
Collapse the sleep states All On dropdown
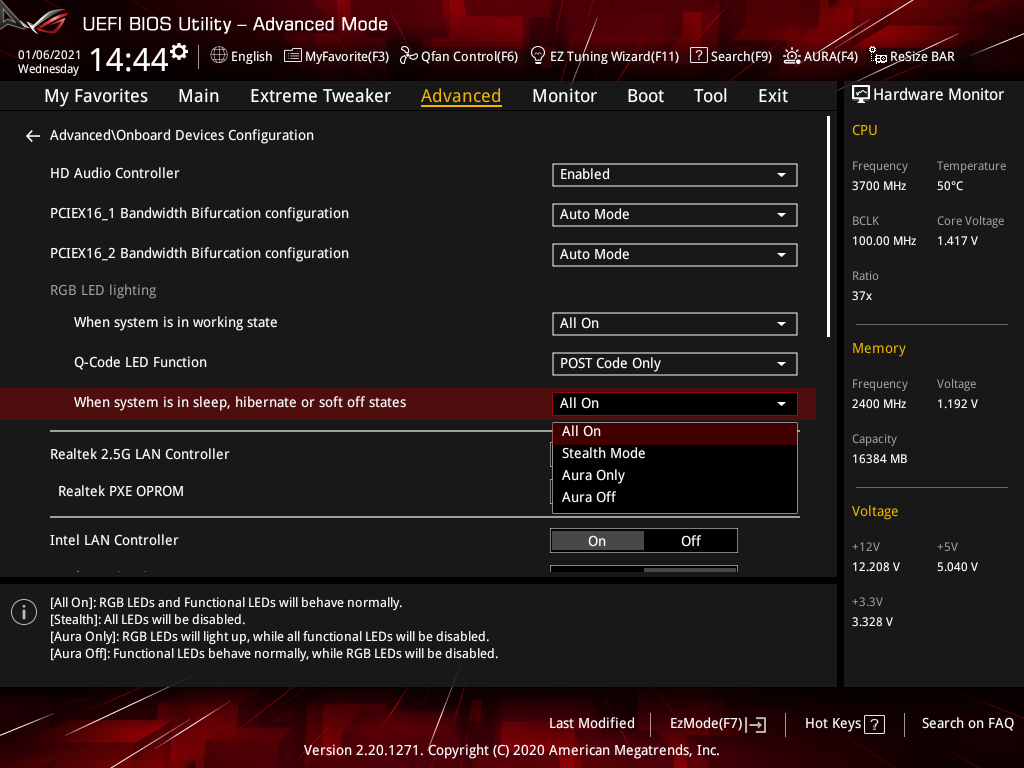[675, 403]
